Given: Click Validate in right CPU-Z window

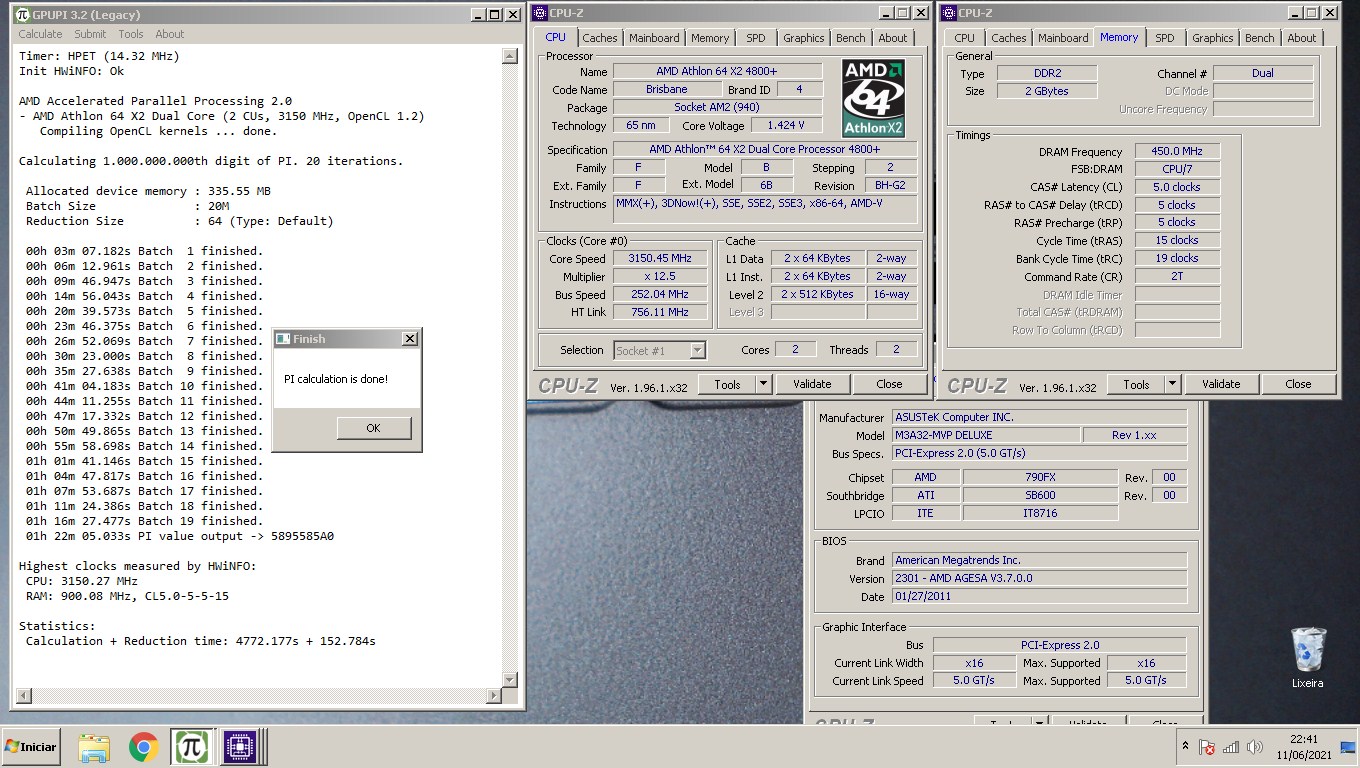Looking at the screenshot, I should (1221, 384).
